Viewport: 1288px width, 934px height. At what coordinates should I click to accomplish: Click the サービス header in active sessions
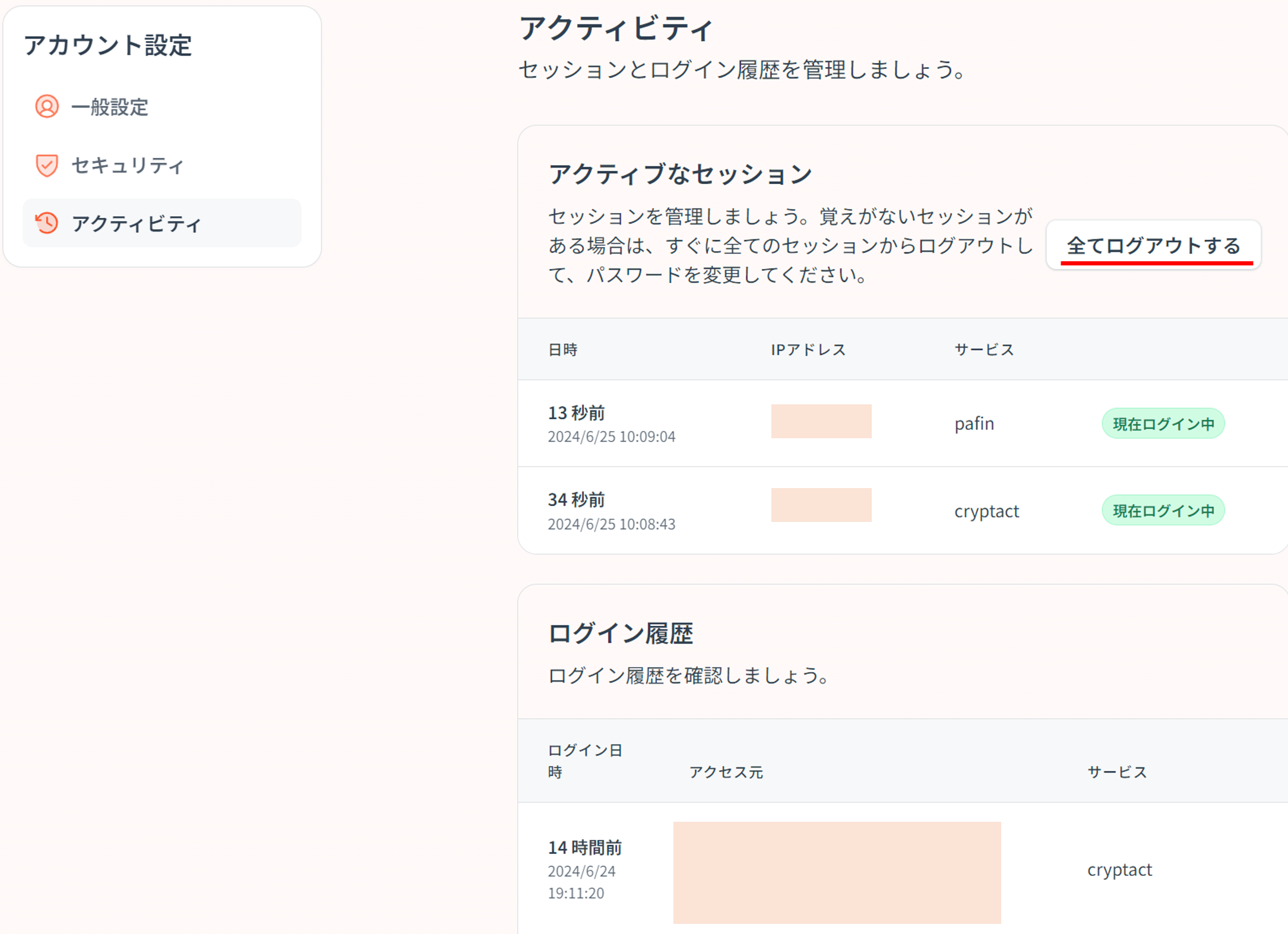[984, 349]
